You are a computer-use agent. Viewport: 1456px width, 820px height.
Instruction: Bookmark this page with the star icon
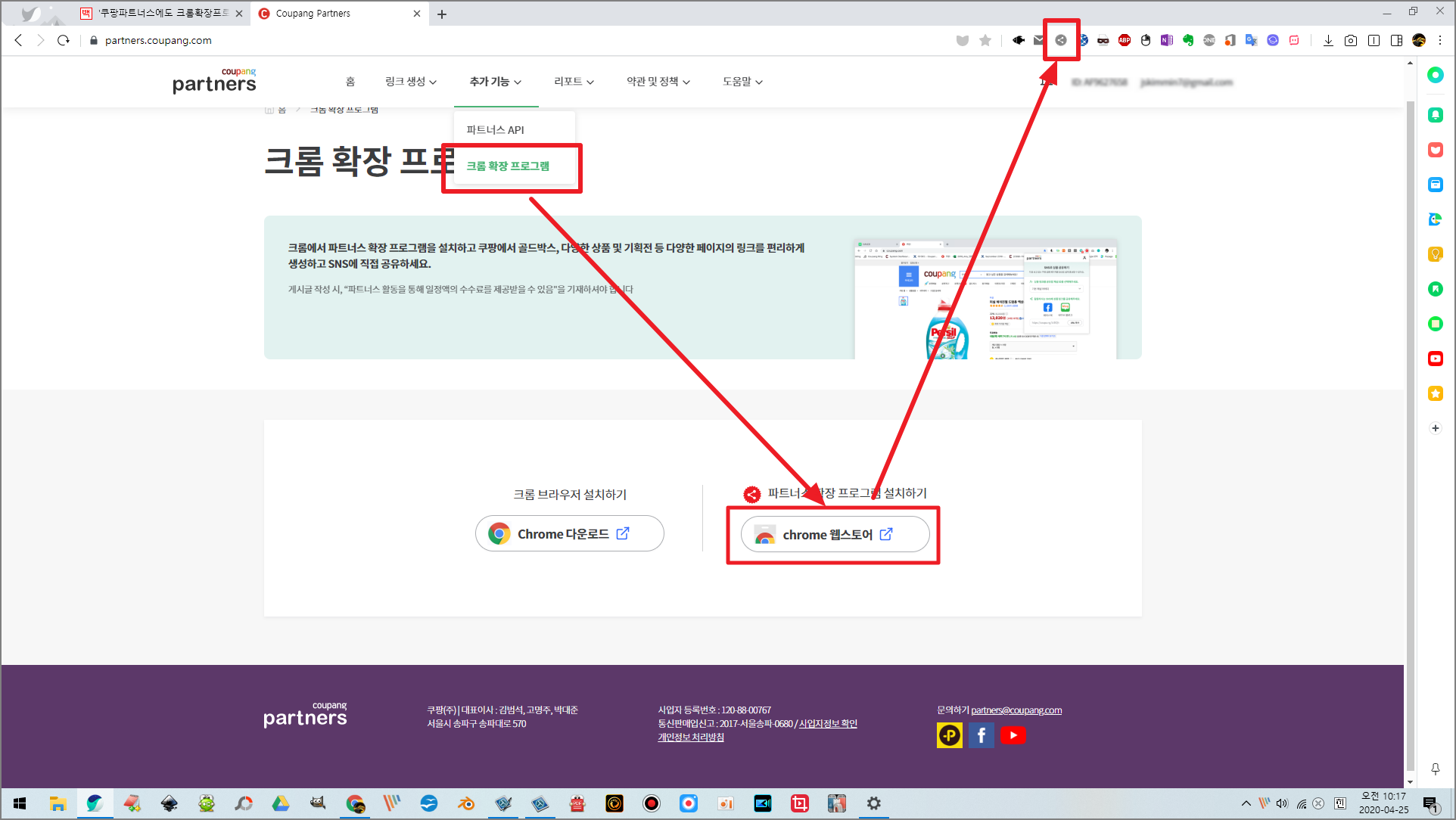pyautogui.click(x=985, y=40)
